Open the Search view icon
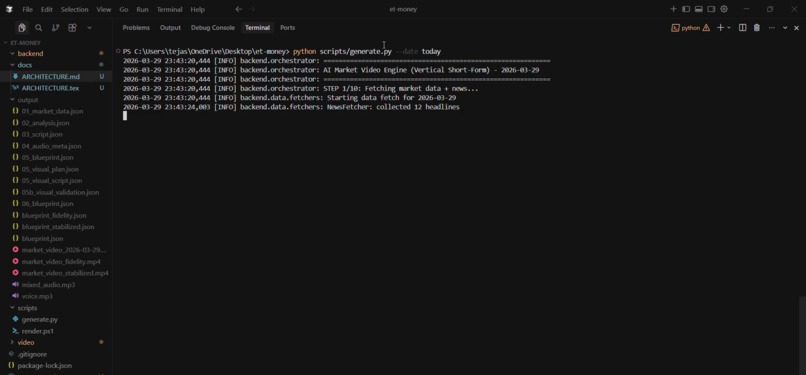 pyautogui.click(x=39, y=28)
